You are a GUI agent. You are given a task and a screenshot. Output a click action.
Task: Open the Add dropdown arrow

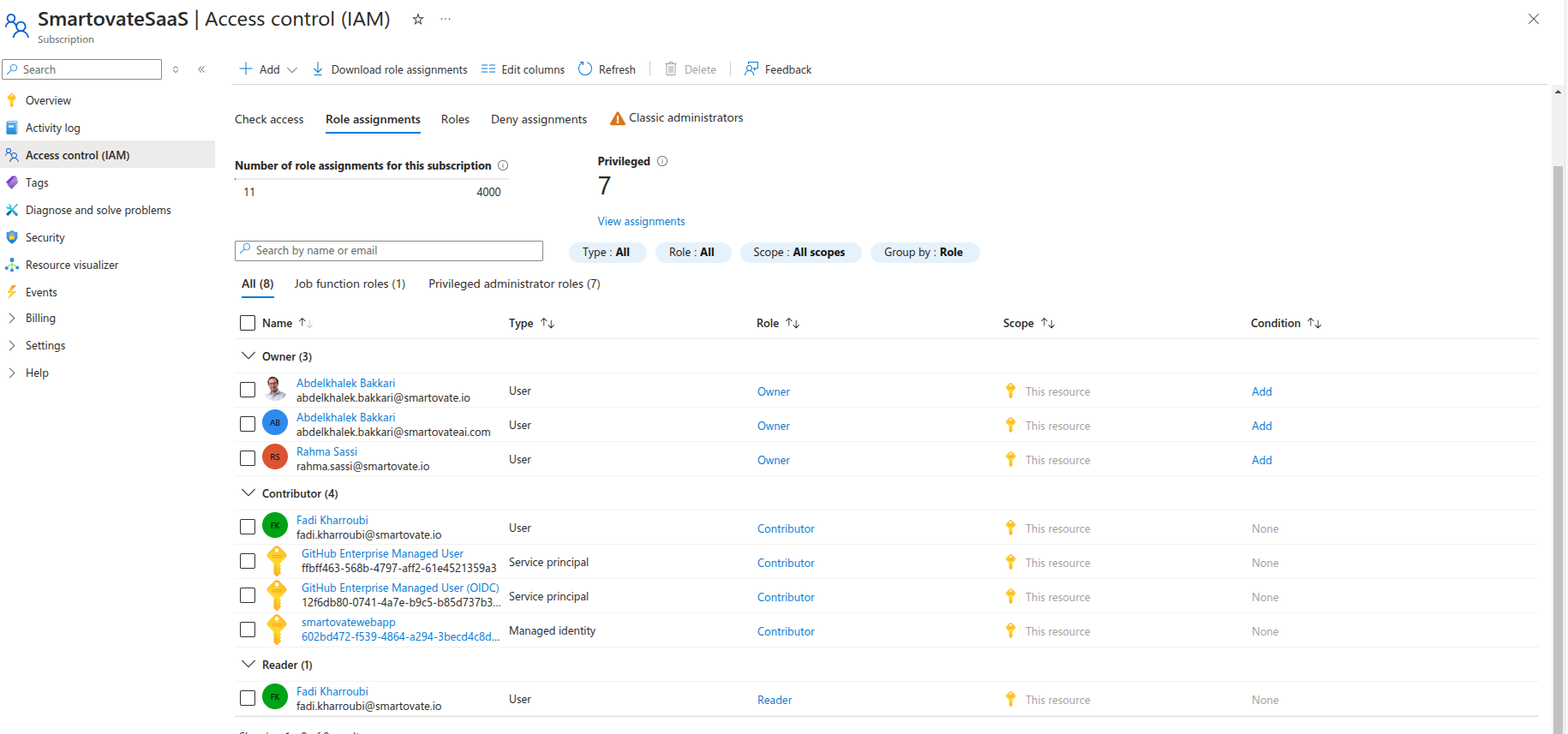(x=292, y=69)
